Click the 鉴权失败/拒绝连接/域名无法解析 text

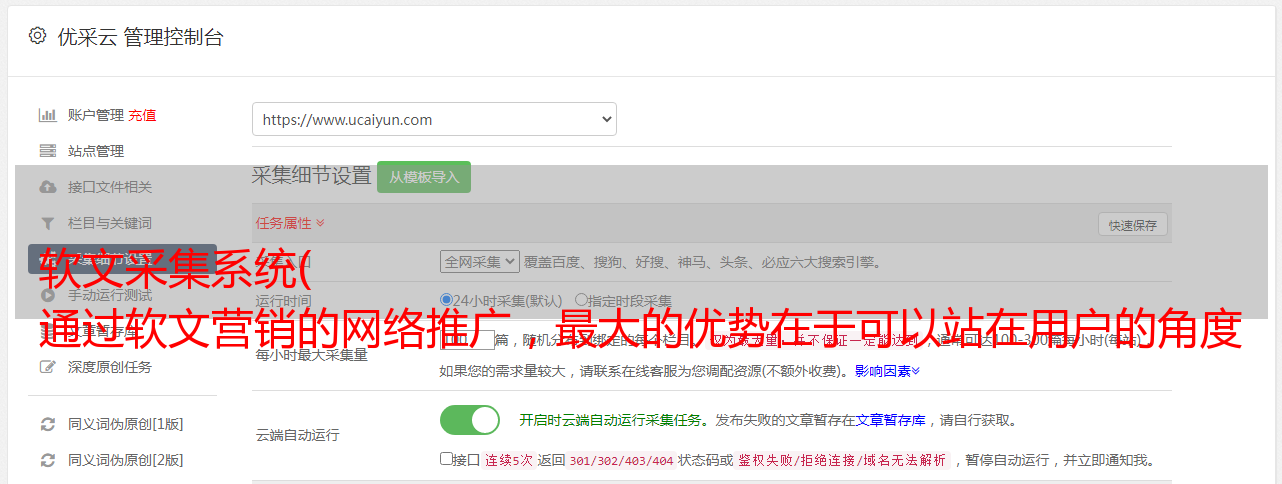click(x=842, y=460)
